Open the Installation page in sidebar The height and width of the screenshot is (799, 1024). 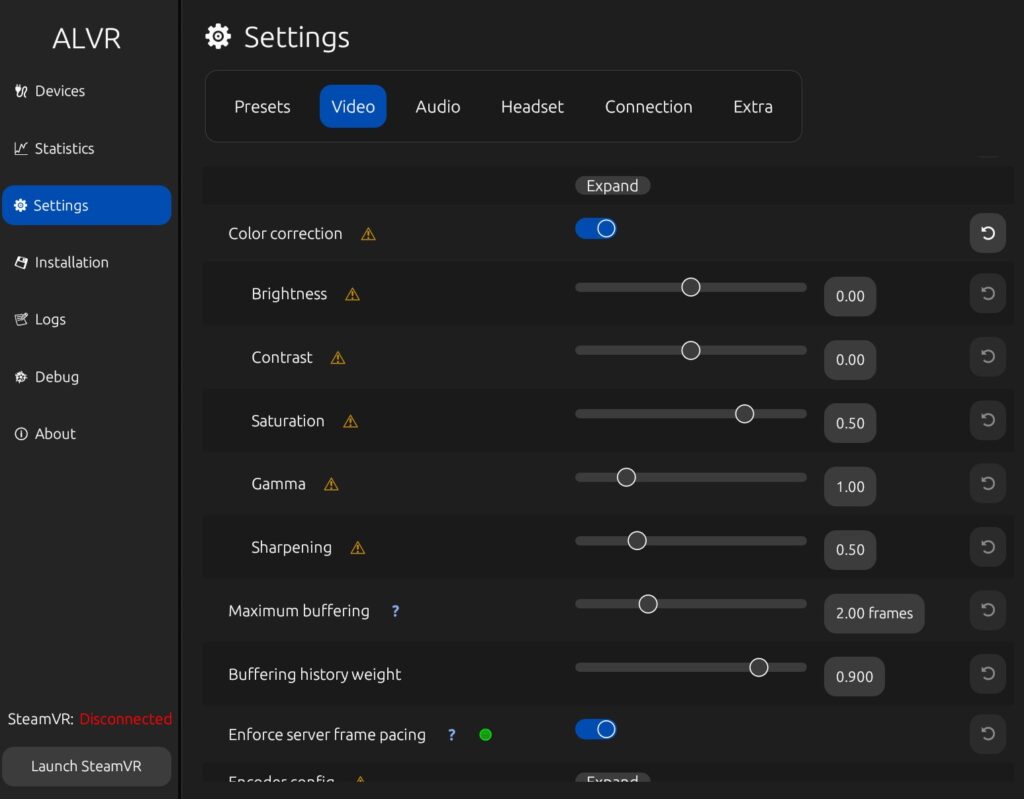coord(71,262)
